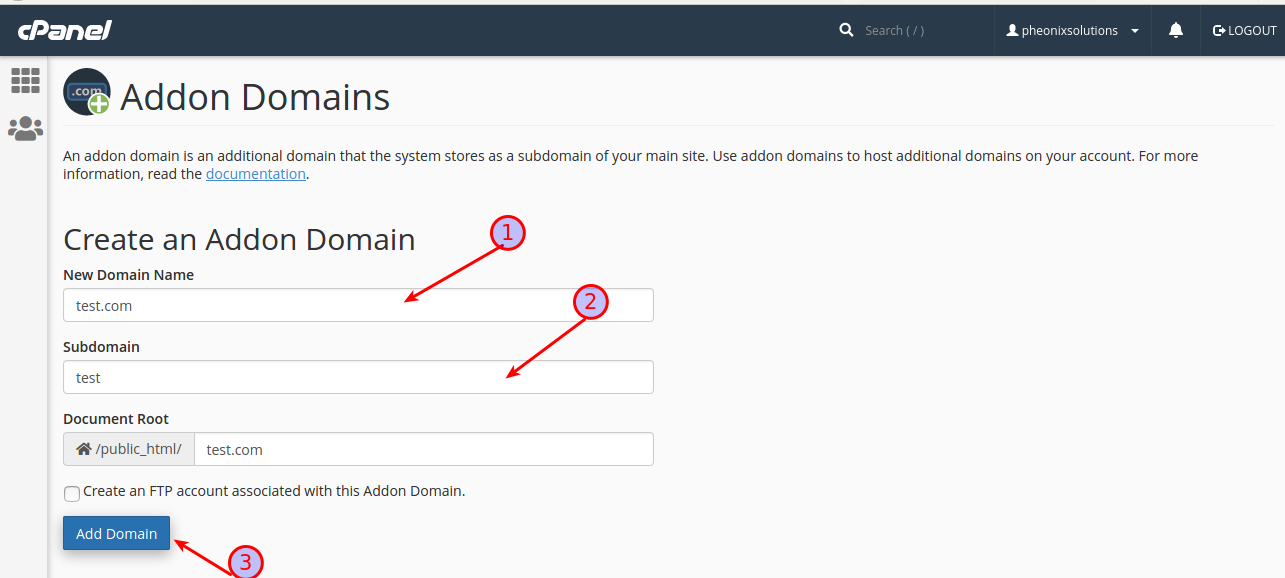Click the New Domain Name field
1285x578 pixels.
coord(358,305)
